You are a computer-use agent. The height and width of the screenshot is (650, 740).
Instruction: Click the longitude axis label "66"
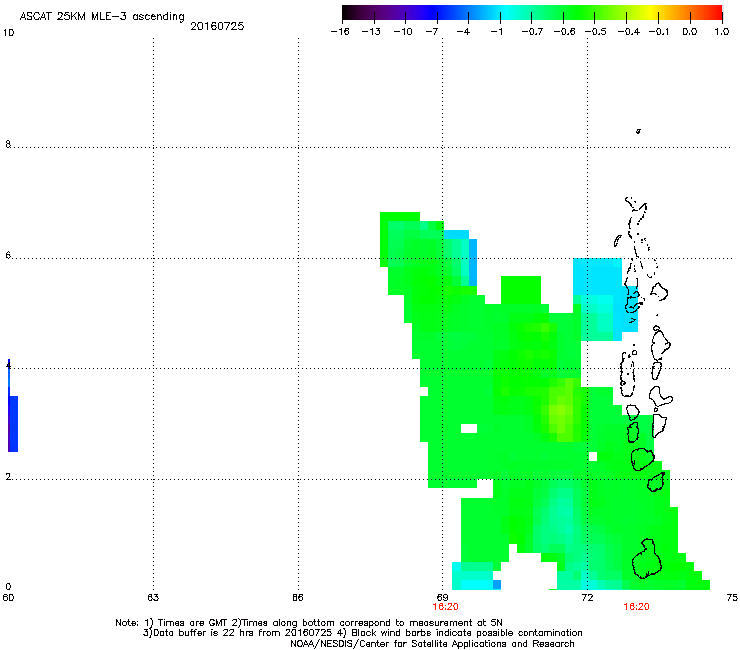pyautogui.click(x=298, y=598)
